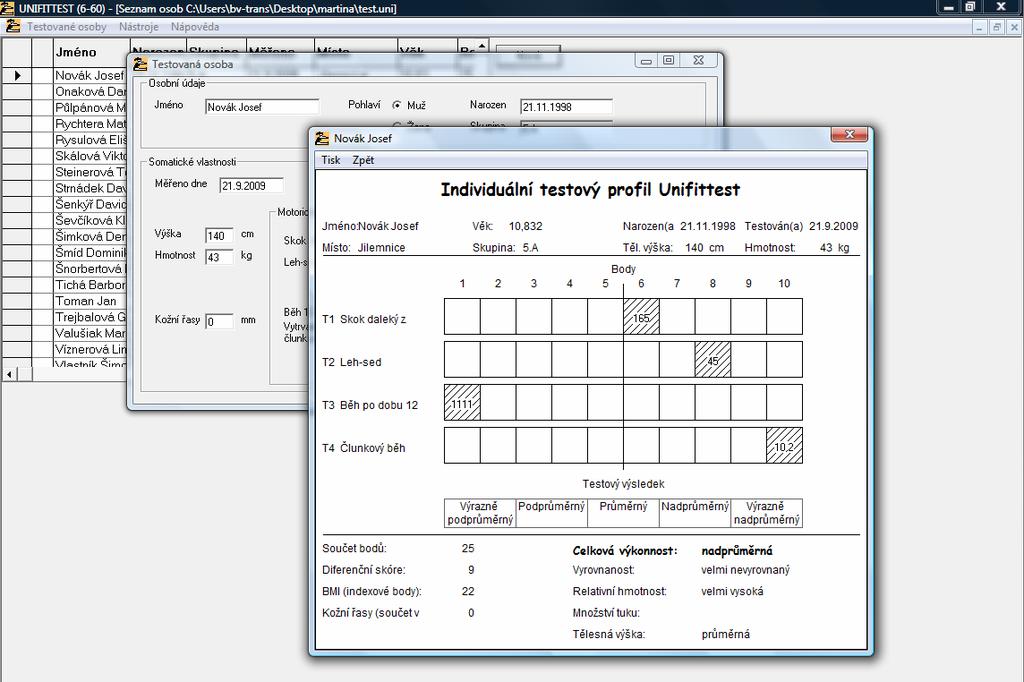Minimize the Testovaná osoba dialog

click(x=646, y=60)
